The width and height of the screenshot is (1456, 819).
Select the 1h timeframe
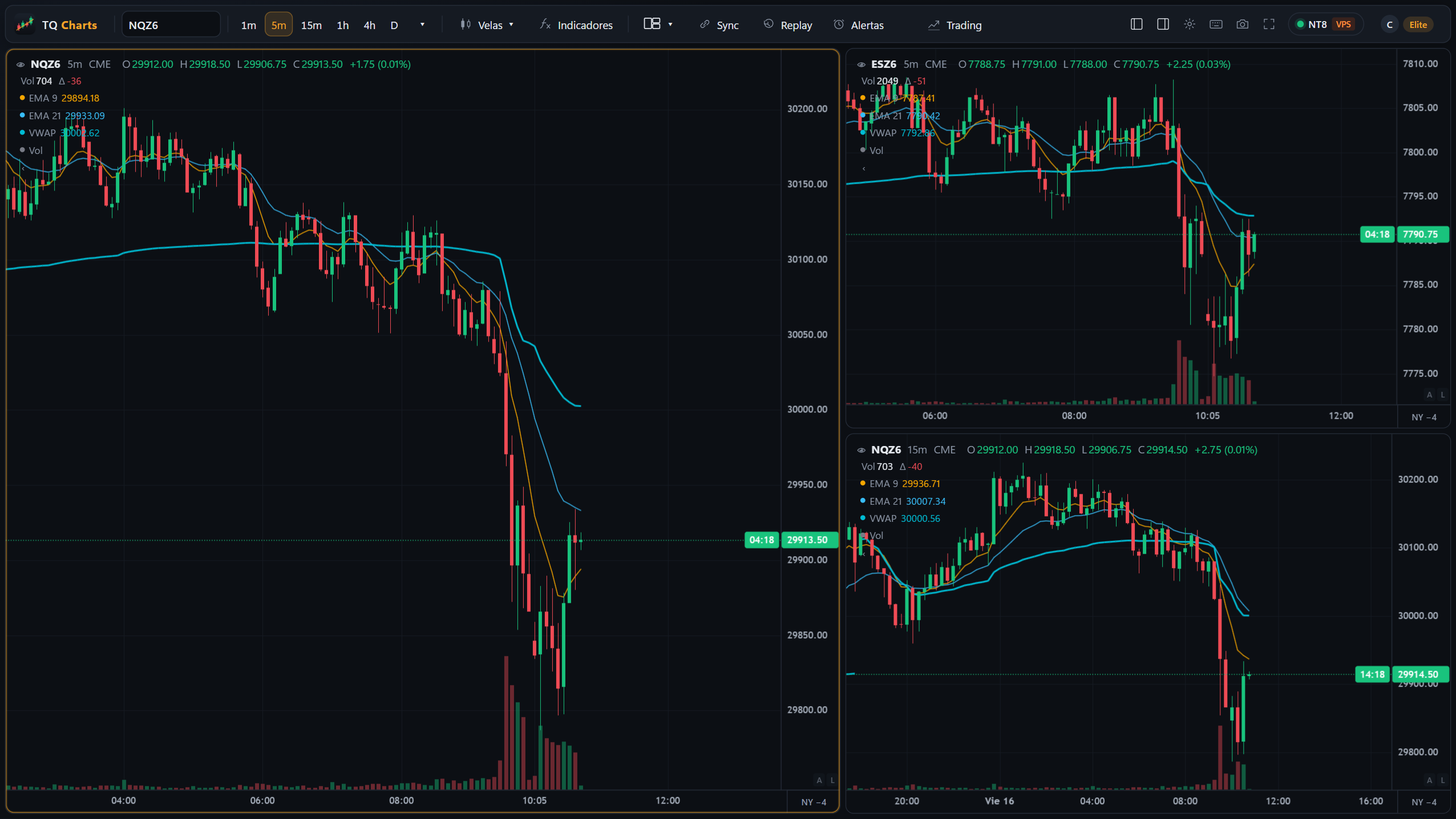pos(343,25)
